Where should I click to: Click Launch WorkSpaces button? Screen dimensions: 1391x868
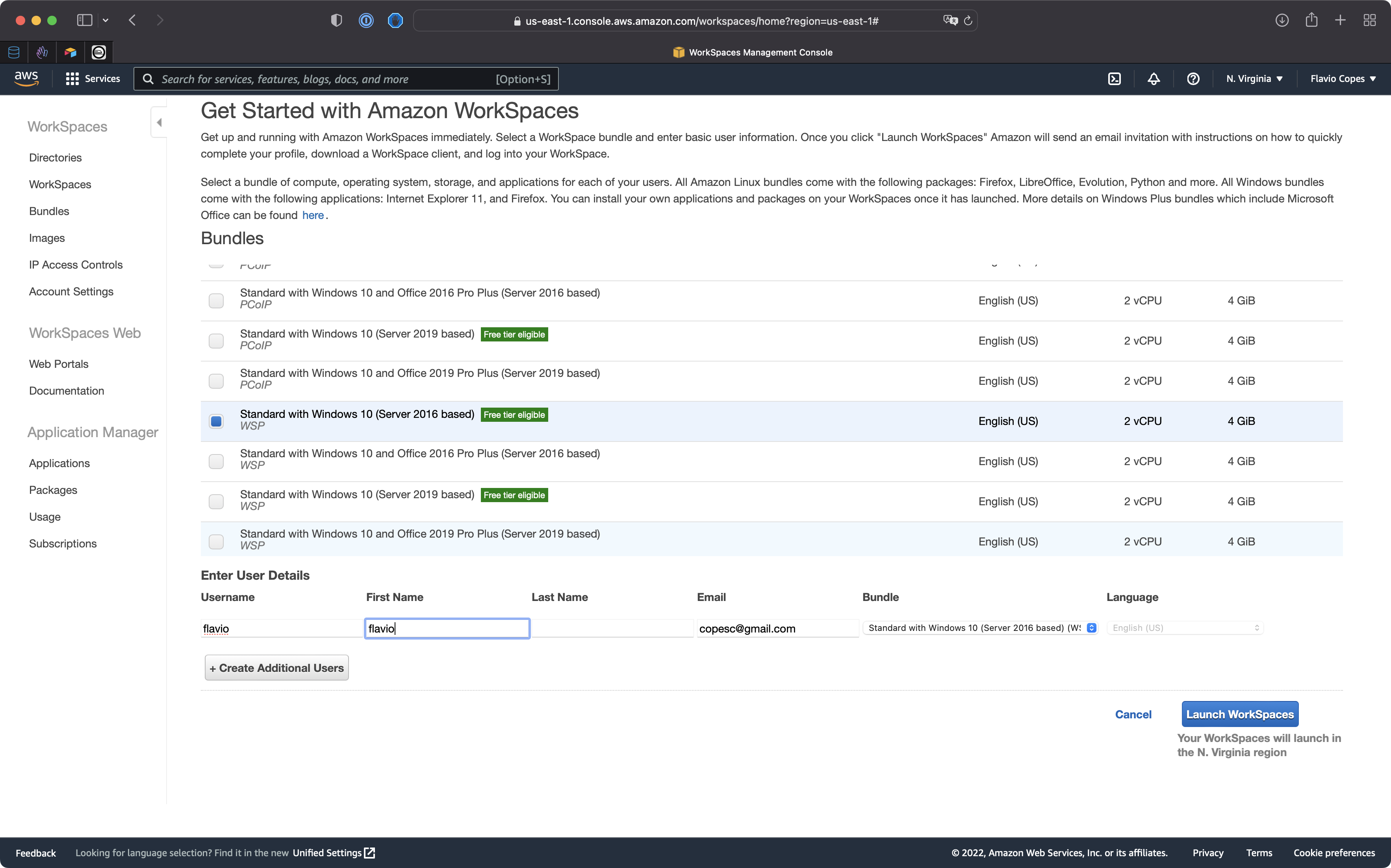(1239, 714)
